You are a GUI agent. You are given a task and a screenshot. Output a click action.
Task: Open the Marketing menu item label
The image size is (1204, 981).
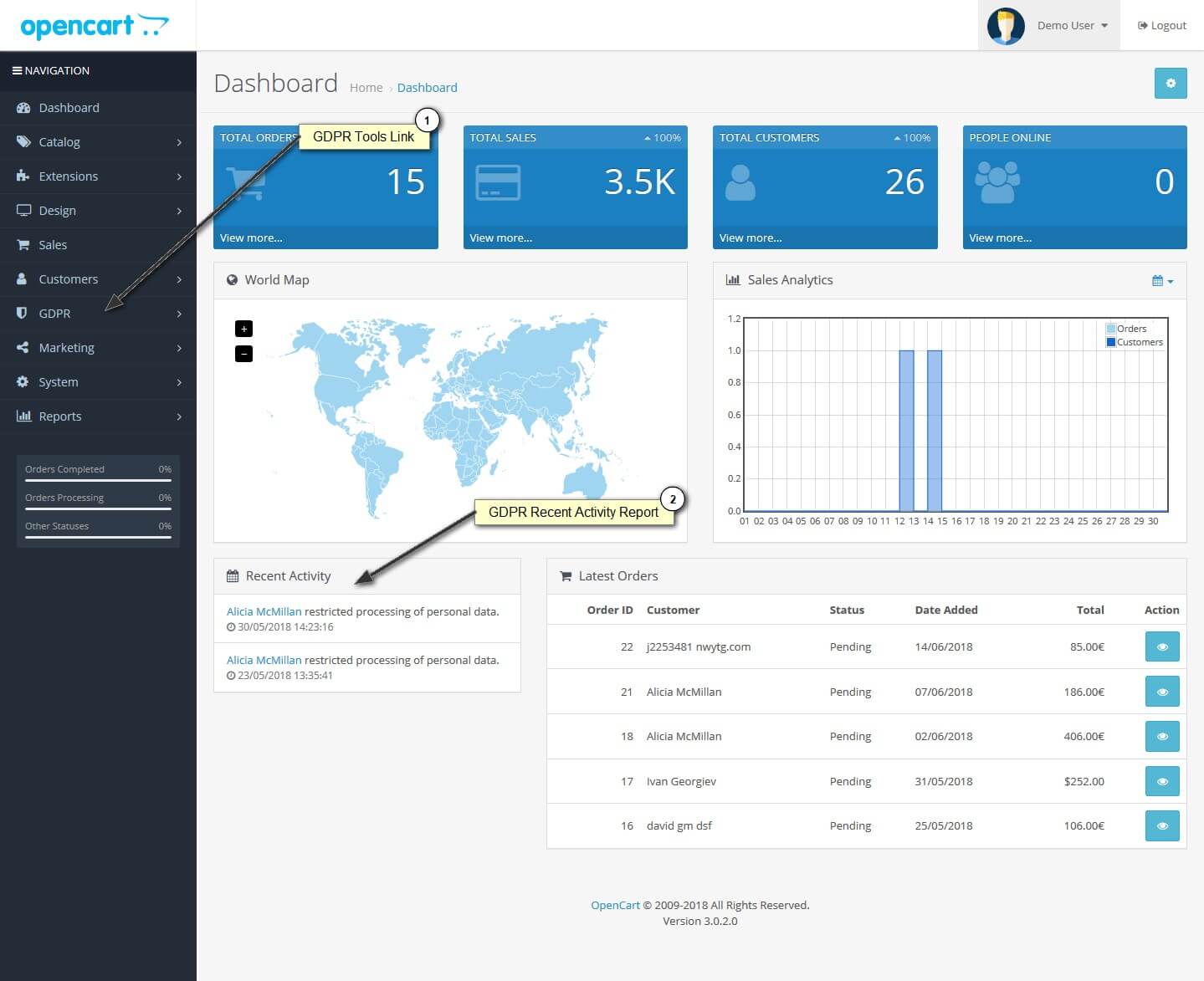(66, 348)
